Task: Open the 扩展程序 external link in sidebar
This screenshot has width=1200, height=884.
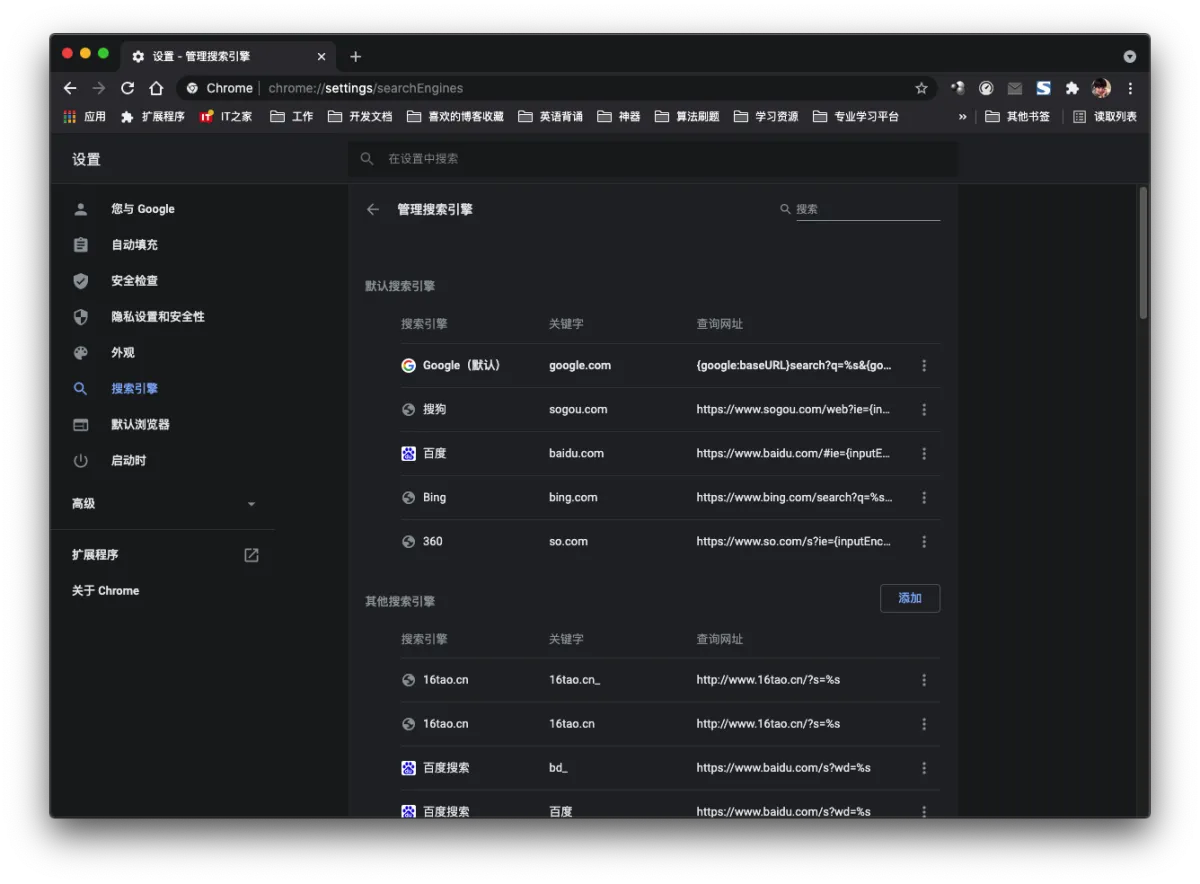Action: point(251,555)
